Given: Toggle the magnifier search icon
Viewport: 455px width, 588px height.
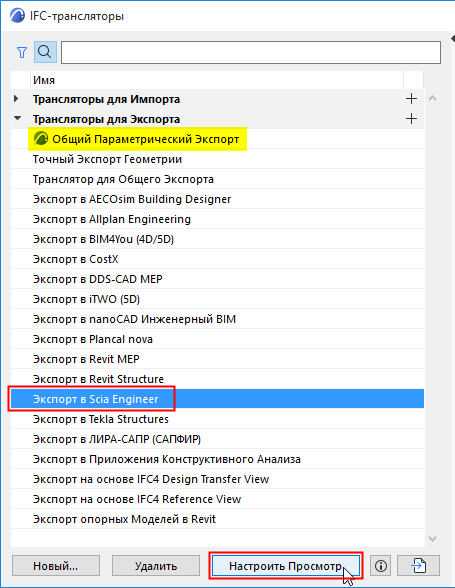Looking at the screenshot, I should pyautogui.click(x=45, y=52).
